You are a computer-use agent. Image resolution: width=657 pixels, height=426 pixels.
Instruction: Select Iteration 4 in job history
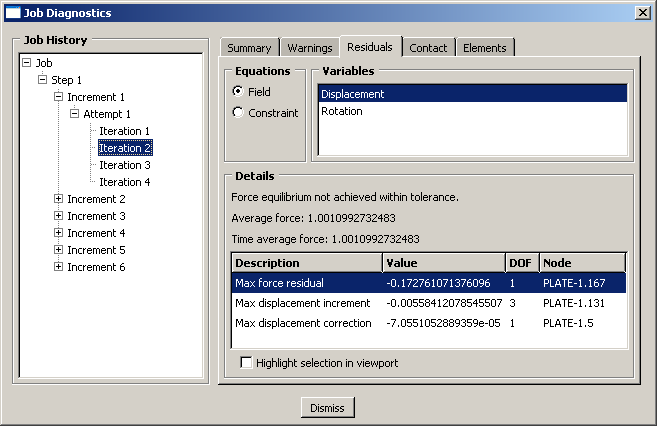[125, 182]
